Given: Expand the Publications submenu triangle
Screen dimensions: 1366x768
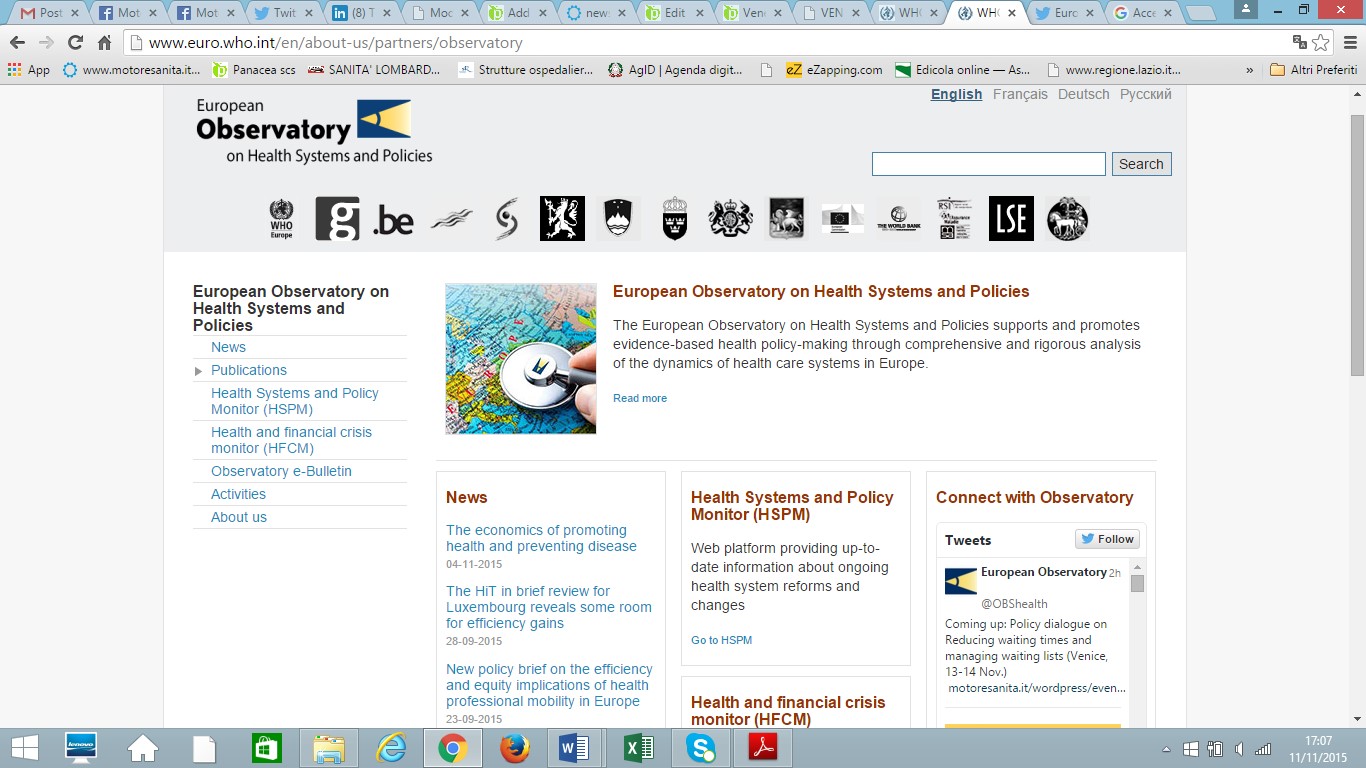Looking at the screenshot, I should coord(198,371).
